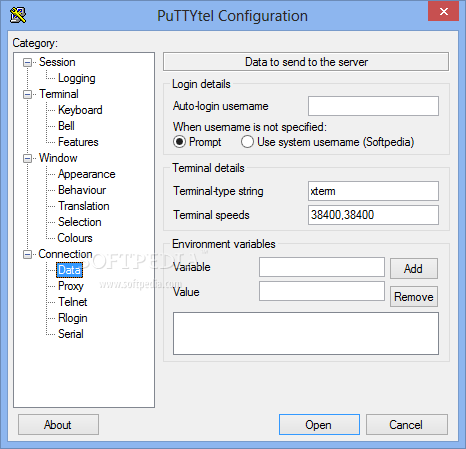Click the Open button
The image size is (466, 449).
point(319,425)
